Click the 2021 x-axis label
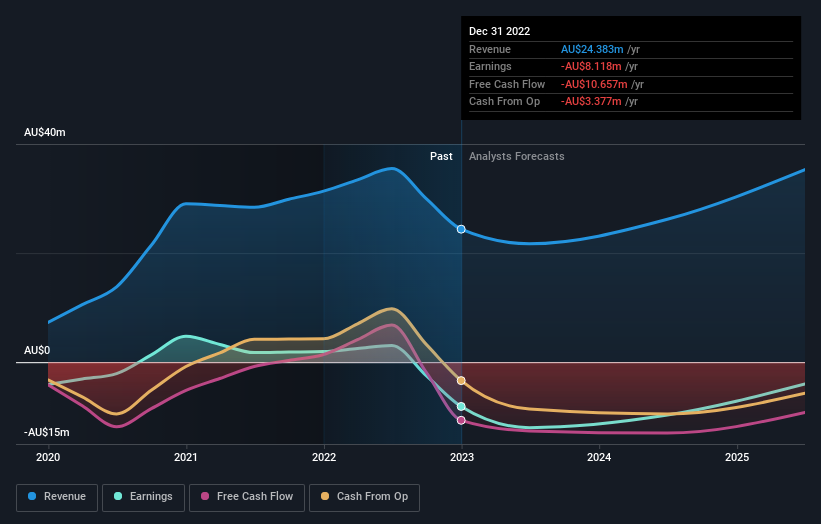This screenshot has height=524, width=821. click(186, 458)
